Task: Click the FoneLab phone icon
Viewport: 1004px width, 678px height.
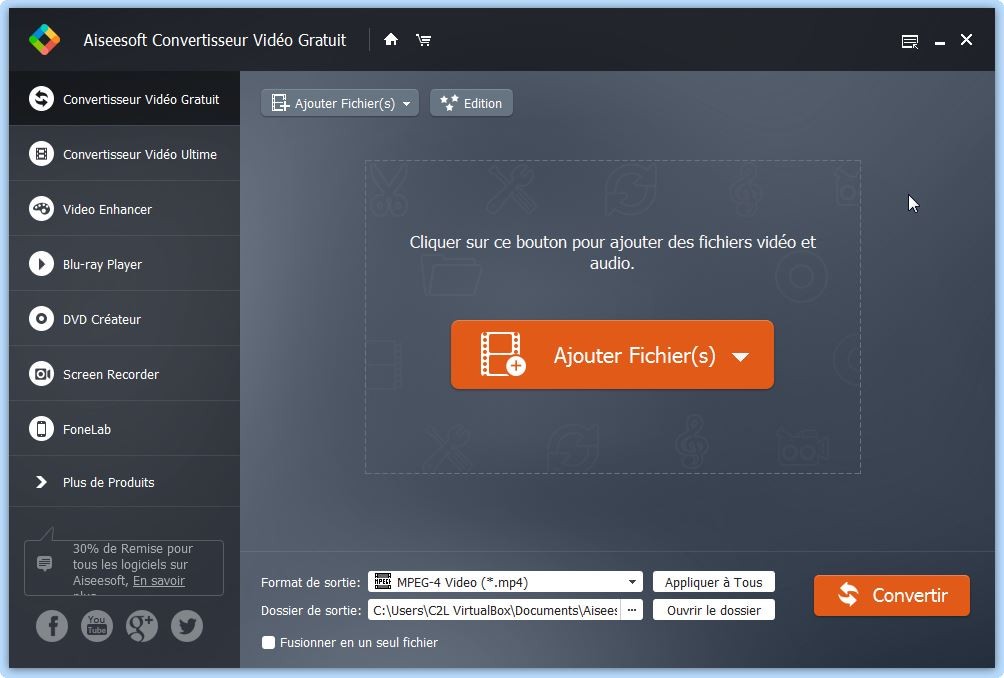Action: point(42,430)
